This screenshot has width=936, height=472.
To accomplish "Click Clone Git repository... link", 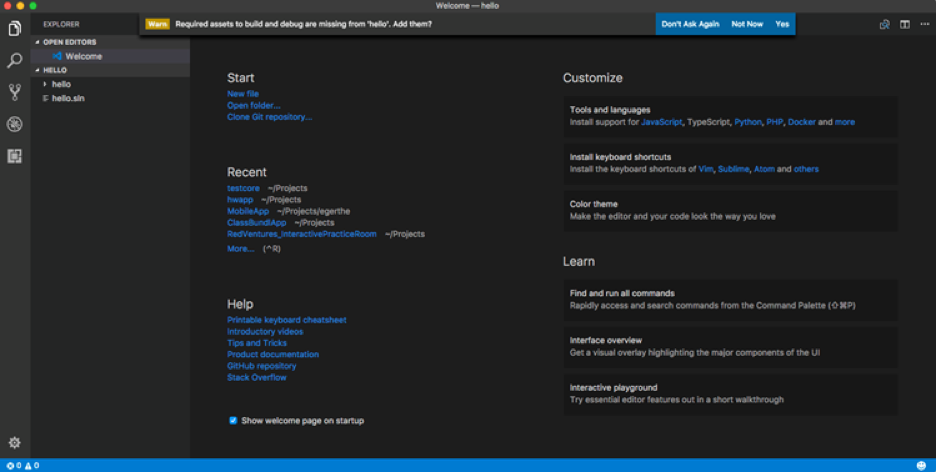I will (x=269, y=117).
